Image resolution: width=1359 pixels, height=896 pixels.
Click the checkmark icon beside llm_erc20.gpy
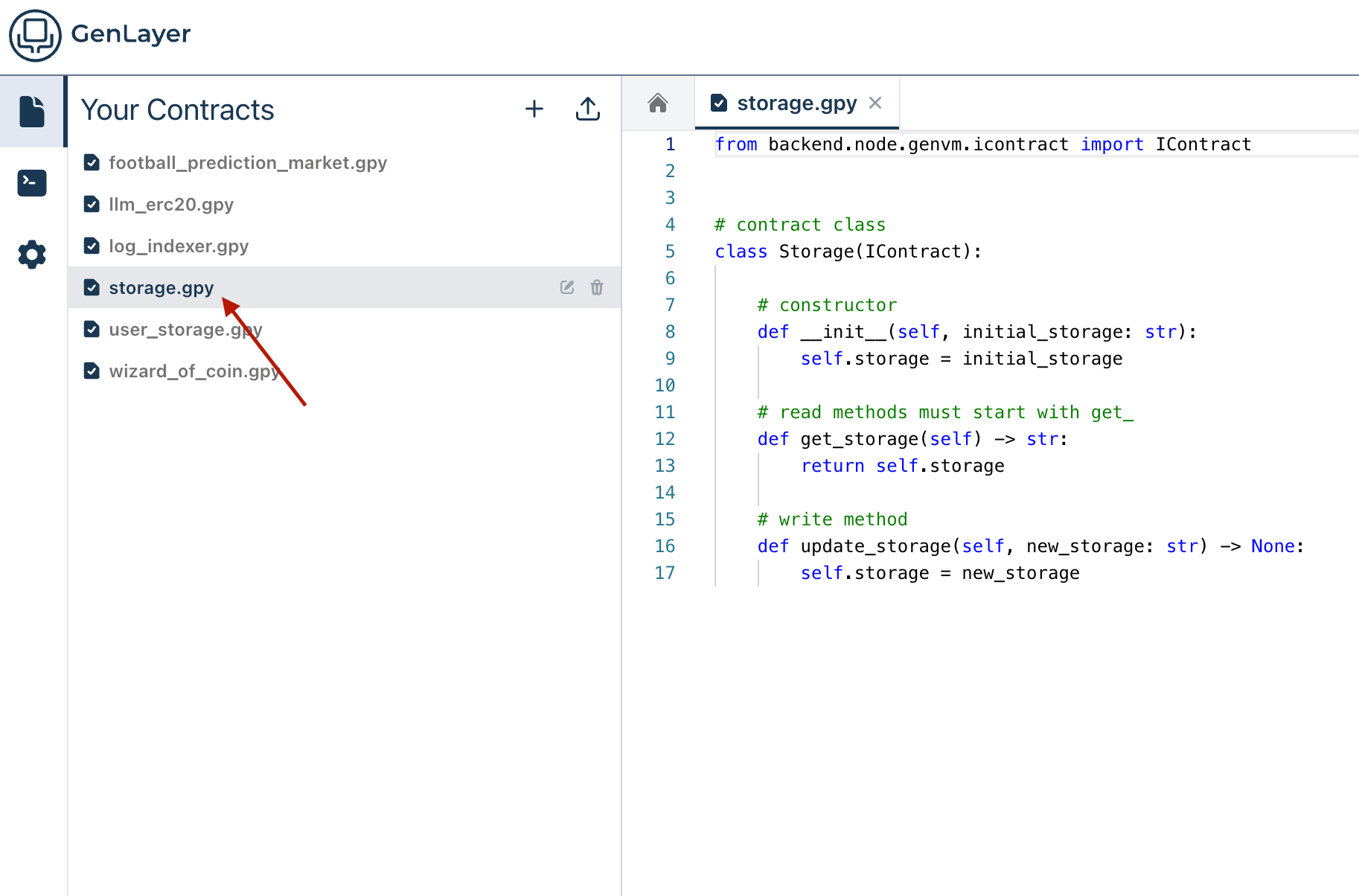[92, 205]
